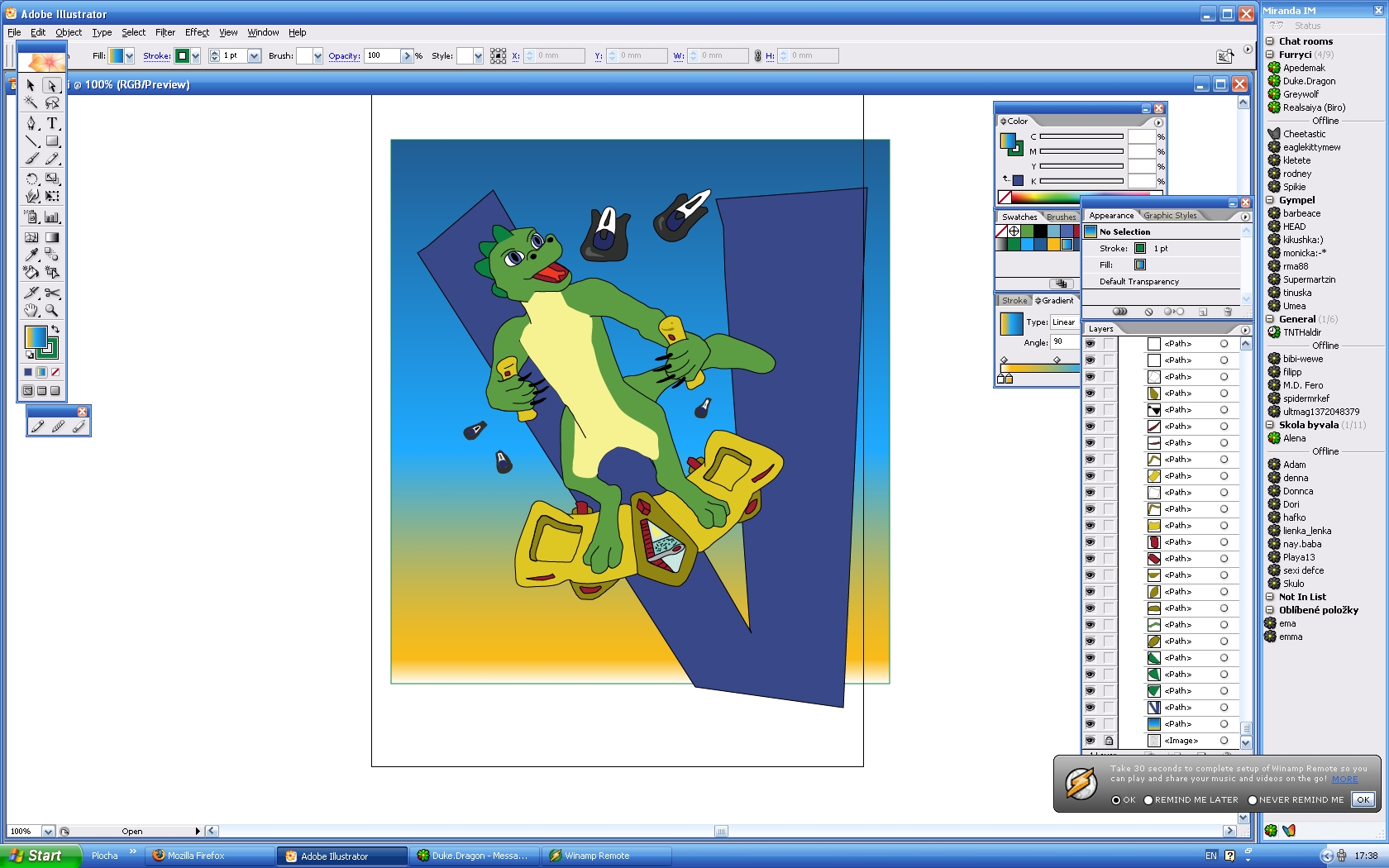This screenshot has width=1389, height=868.
Task: Select the Never Remind Me radio option
Action: [x=1253, y=800]
